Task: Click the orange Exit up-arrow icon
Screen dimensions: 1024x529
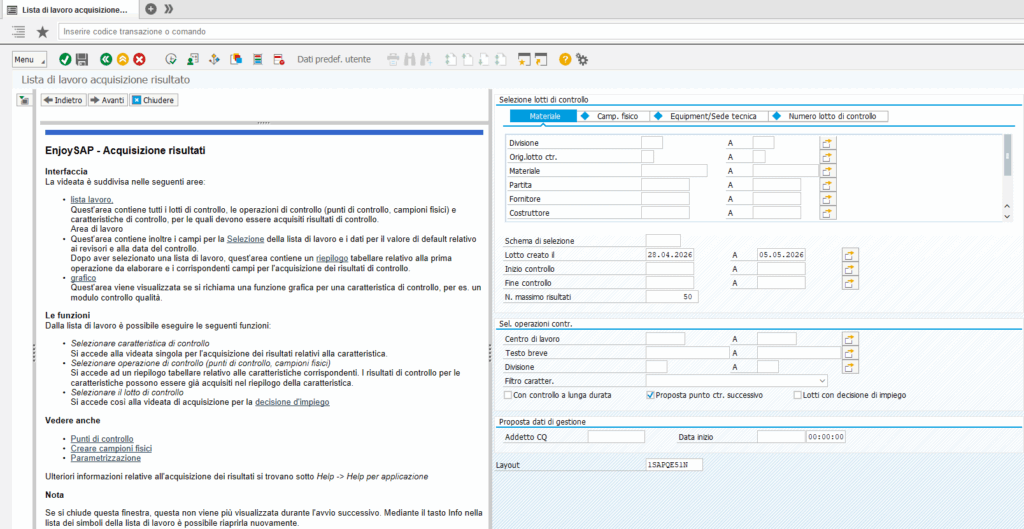Action: [123, 59]
